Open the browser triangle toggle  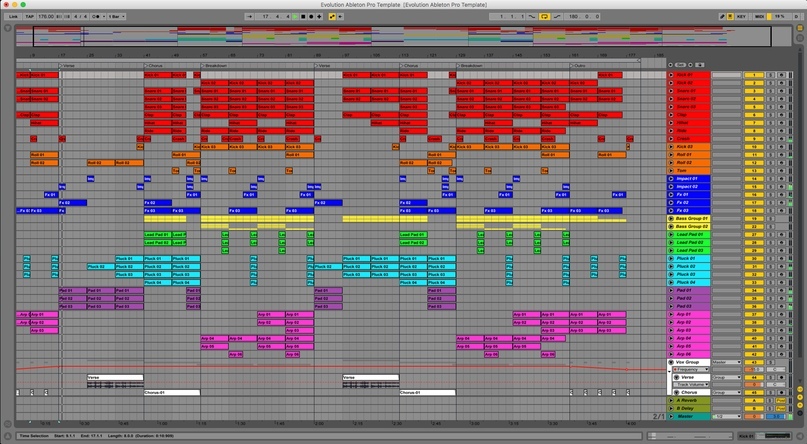(x=8, y=28)
